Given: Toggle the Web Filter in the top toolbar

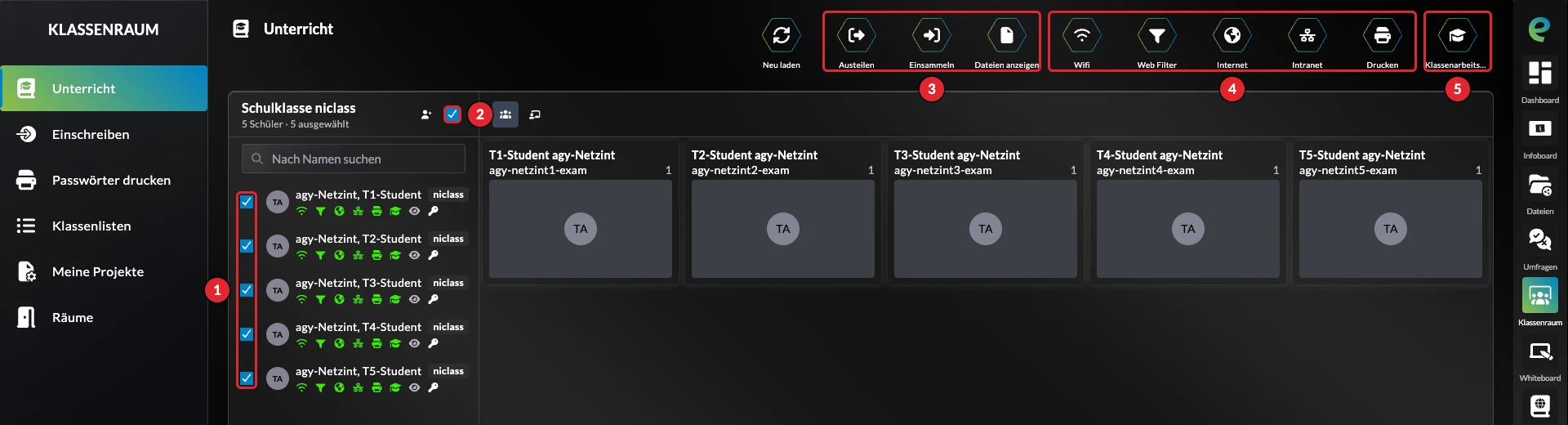Looking at the screenshot, I should (1156, 36).
